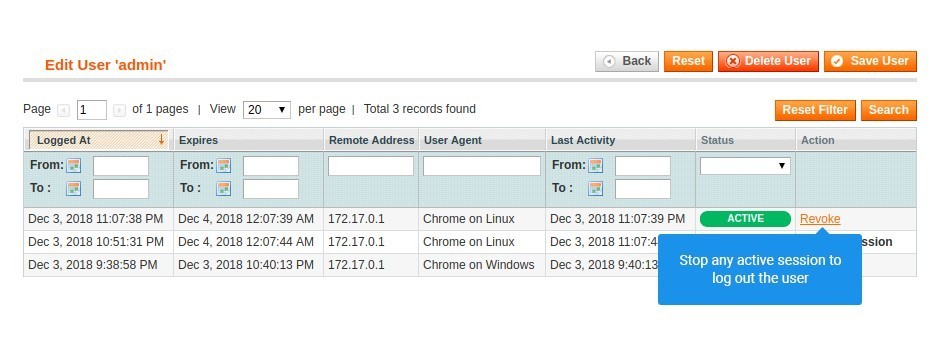Open Last Activity To calendar icon
The height and width of the screenshot is (360, 940).
point(595,189)
